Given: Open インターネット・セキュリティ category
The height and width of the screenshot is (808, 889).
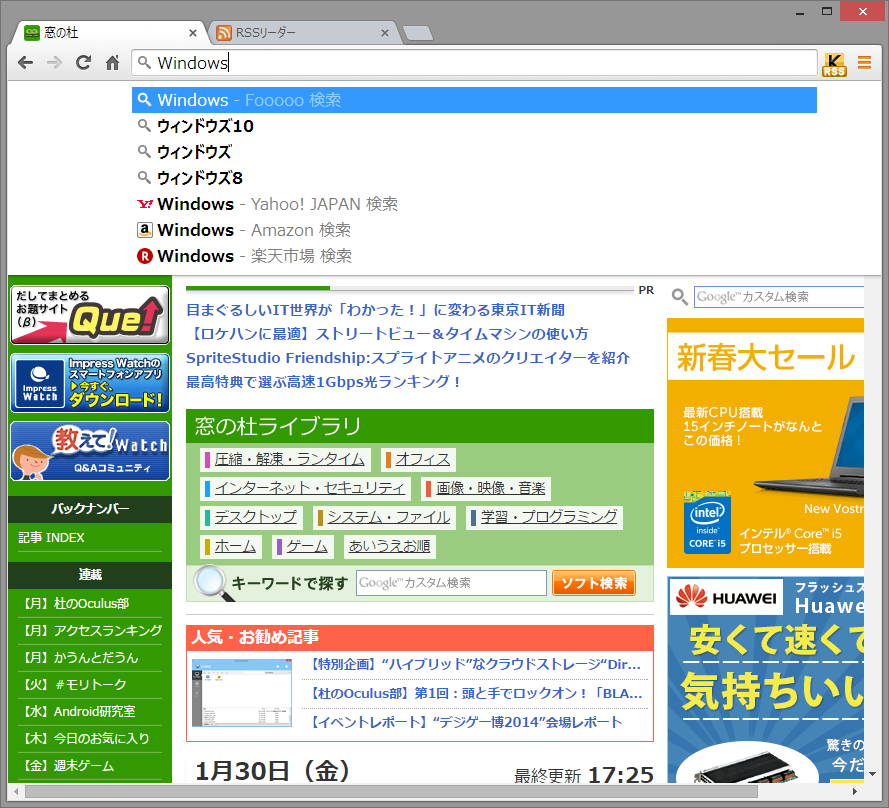Looking at the screenshot, I should (306, 488).
